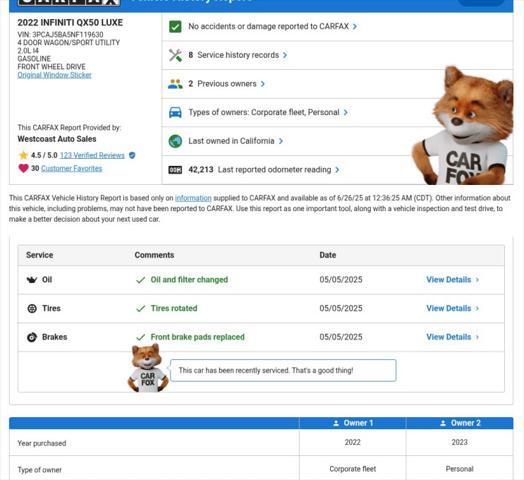View Details for Oil service
This screenshot has width=524, height=480.
pyautogui.click(x=448, y=280)
